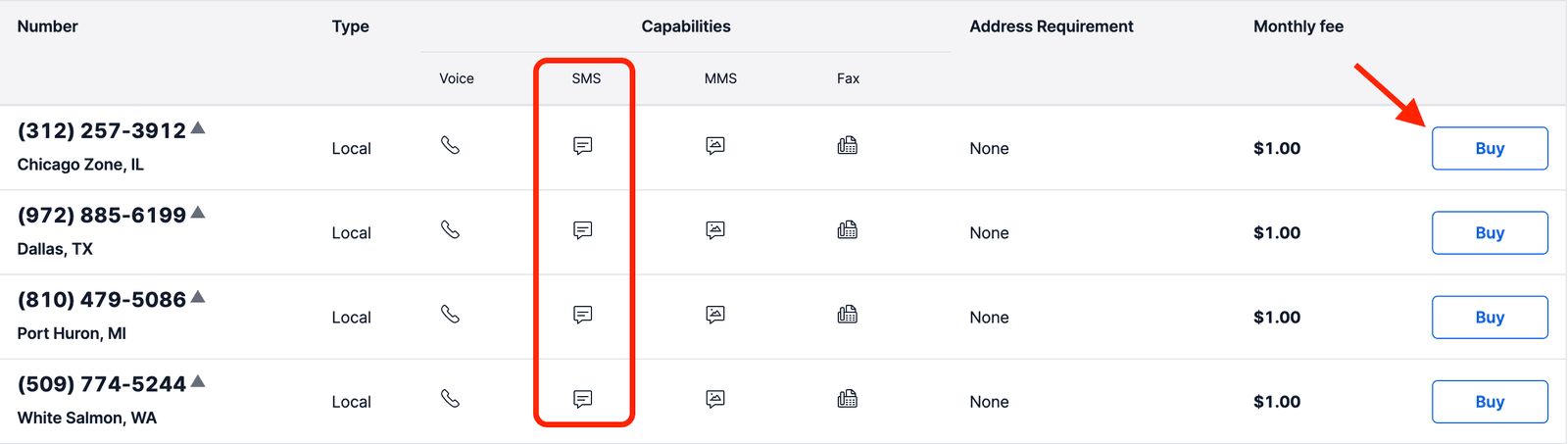Expand the triangle beside (509) 774-5244

click(198, 381)
